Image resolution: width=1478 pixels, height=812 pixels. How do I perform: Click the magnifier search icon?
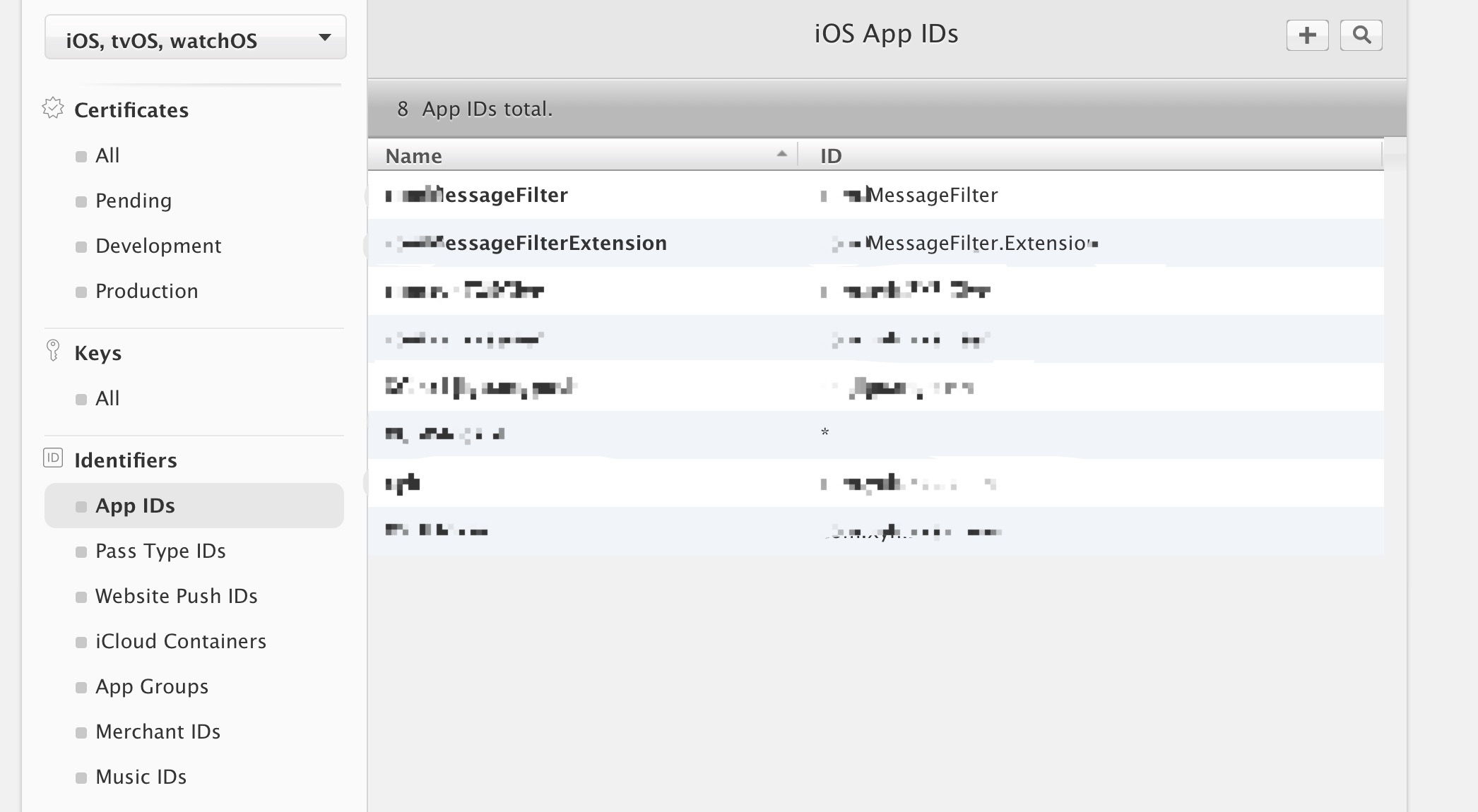(1361, 35)
